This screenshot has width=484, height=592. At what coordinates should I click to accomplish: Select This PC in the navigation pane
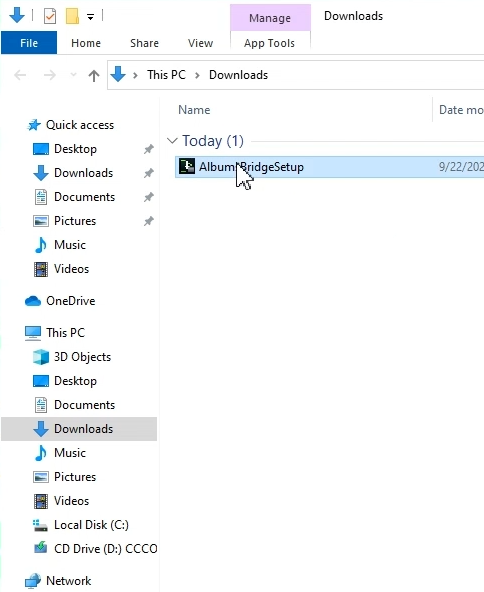(x=66, y=333)
